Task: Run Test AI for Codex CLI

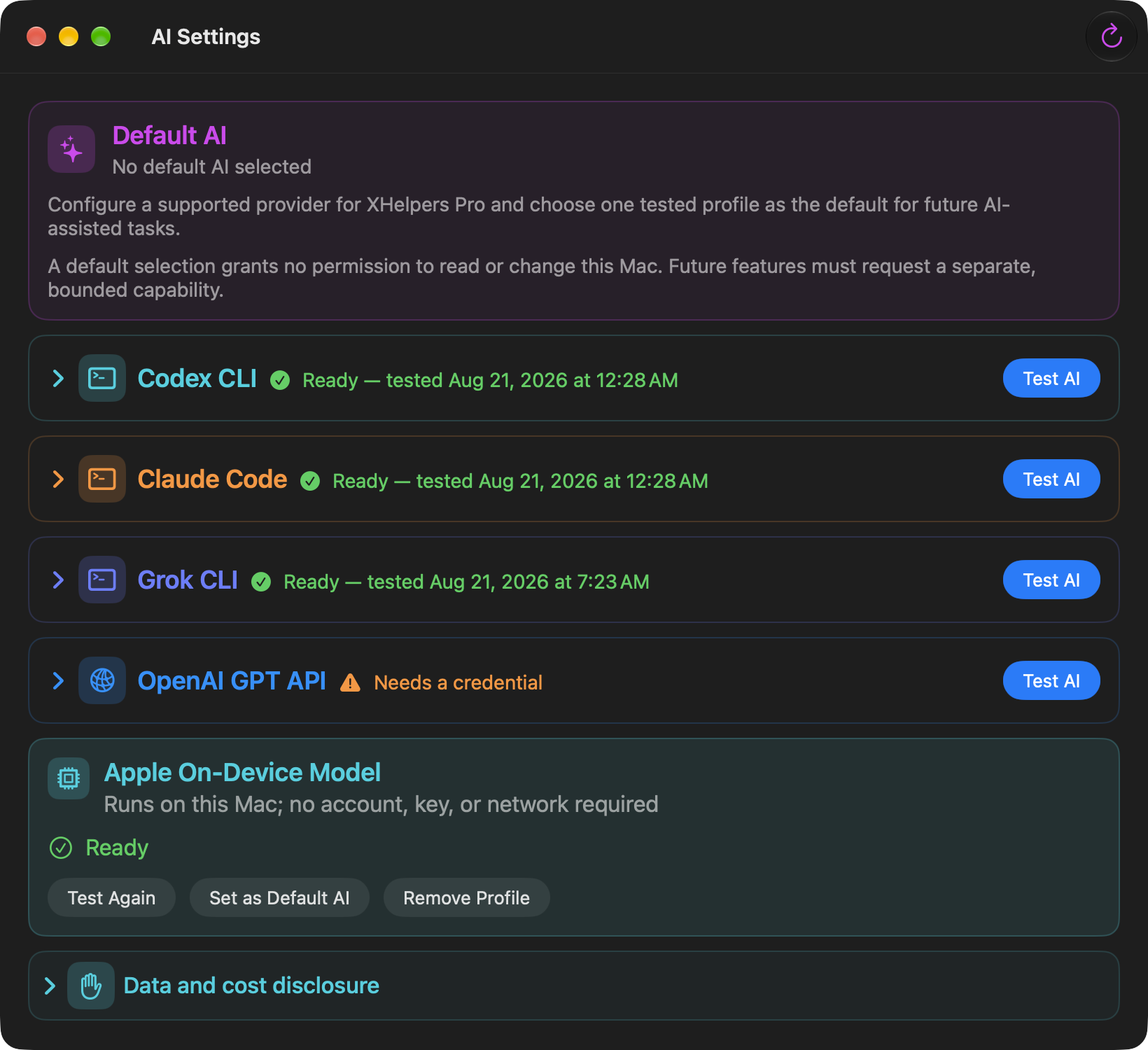Action: pyautogui.click(x=1051, y=379)
